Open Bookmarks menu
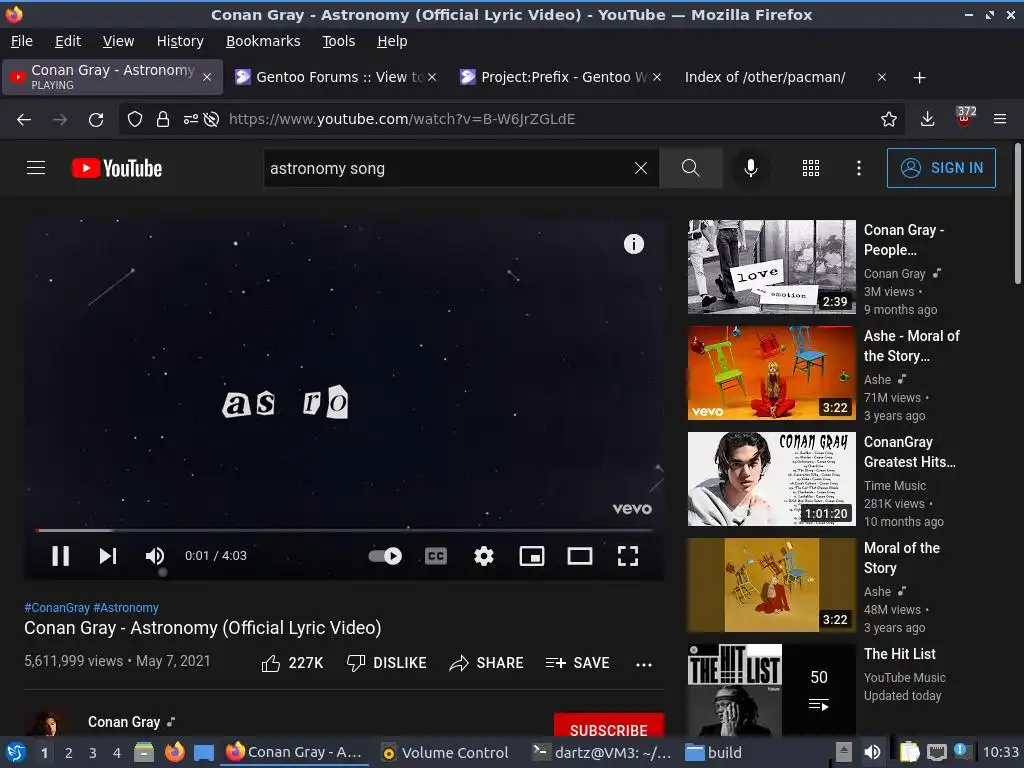 (x=263, y=41)
